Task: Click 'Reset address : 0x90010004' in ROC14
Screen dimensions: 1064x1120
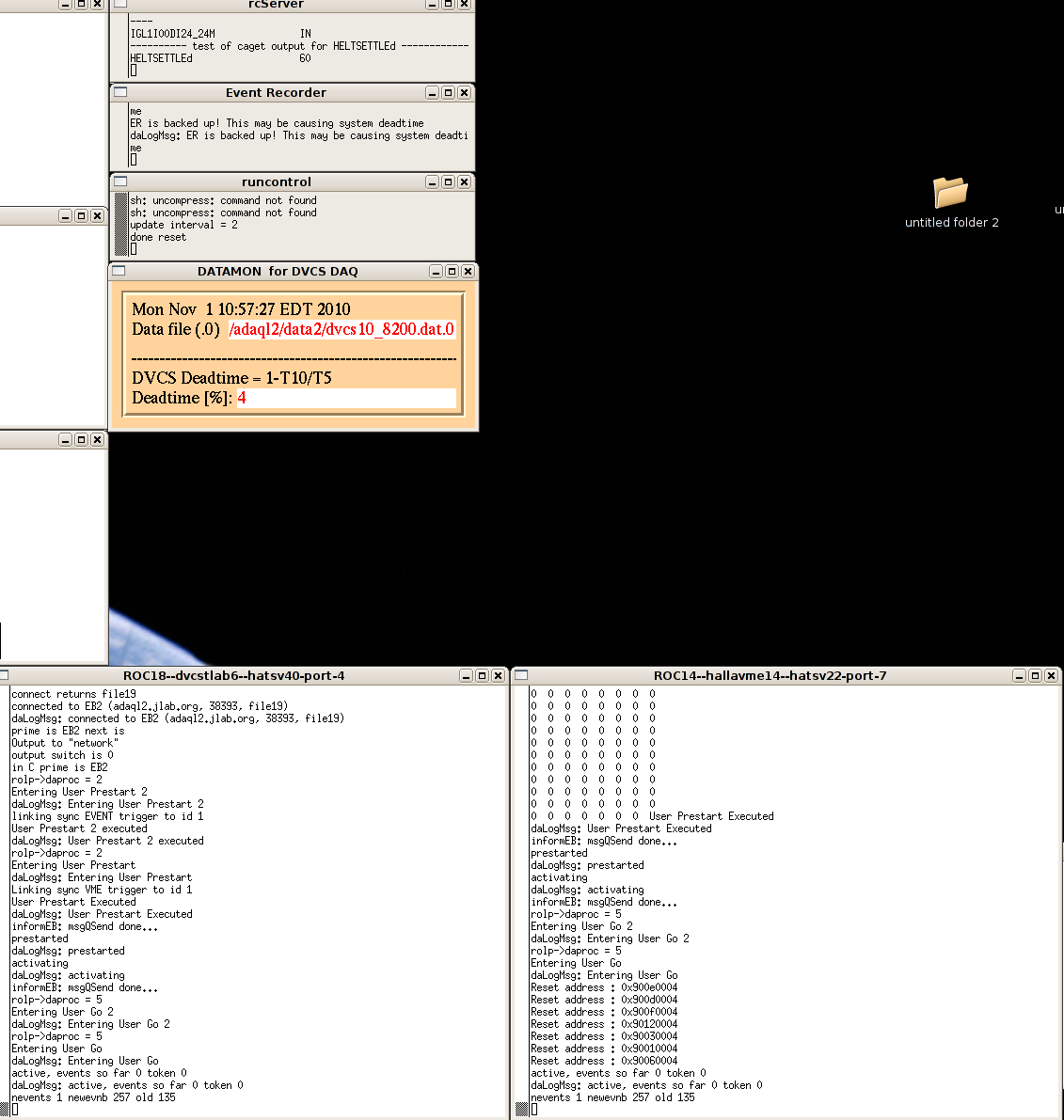Action: [x=604, y=1049]
